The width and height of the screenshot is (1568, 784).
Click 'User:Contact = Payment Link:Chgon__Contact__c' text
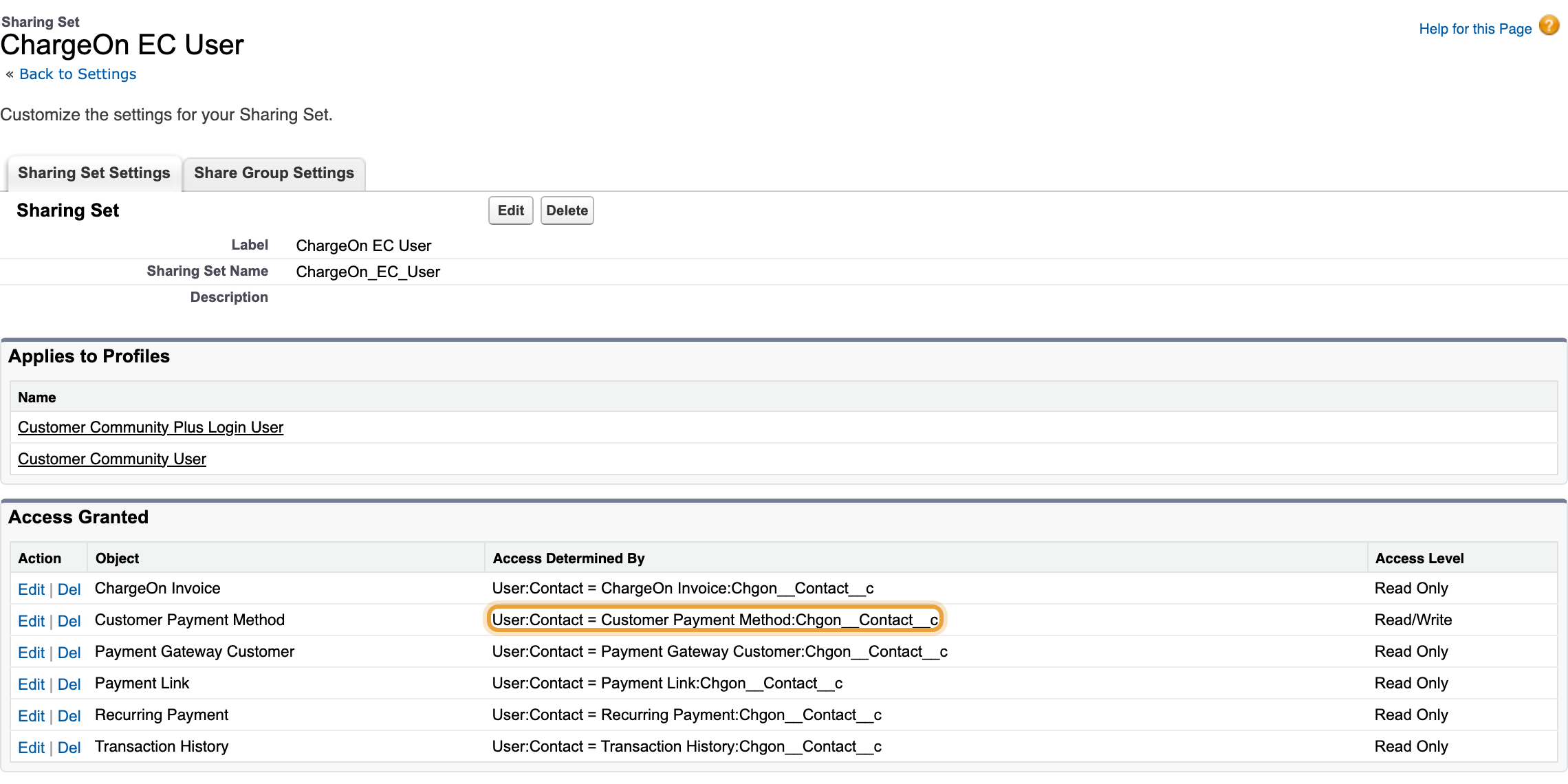[667, 684]
